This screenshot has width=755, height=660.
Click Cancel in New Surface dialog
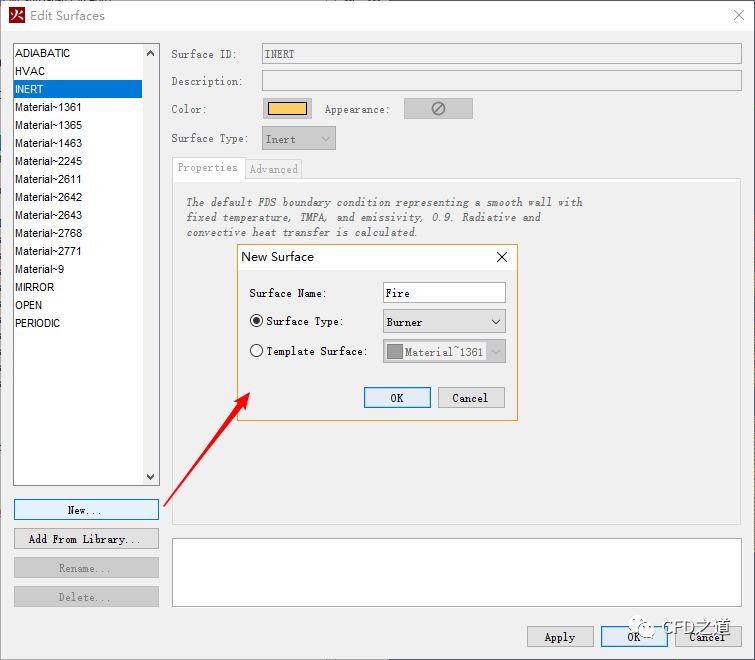(x=470, y=398)
